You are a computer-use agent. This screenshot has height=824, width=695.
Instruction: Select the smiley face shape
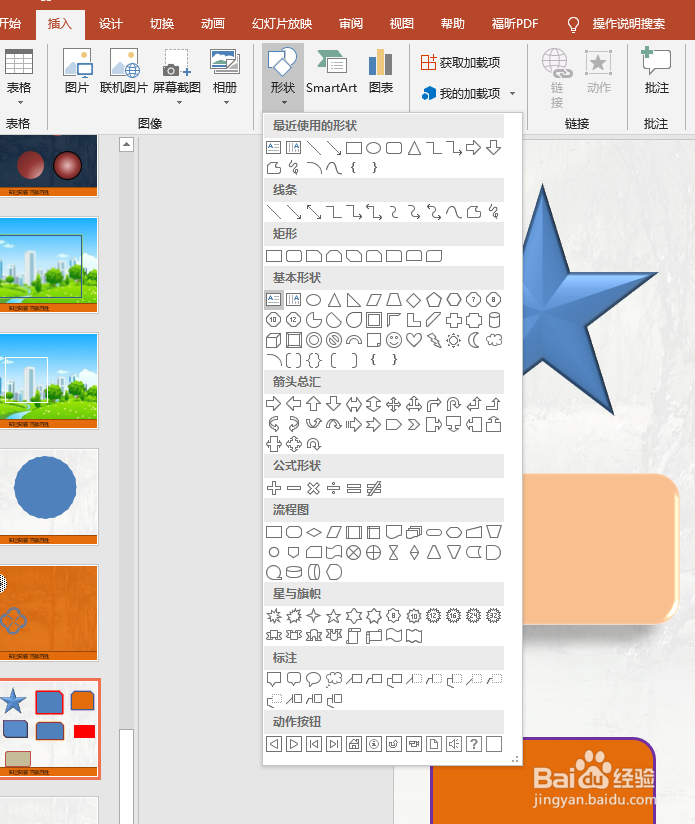coord(394,340)
